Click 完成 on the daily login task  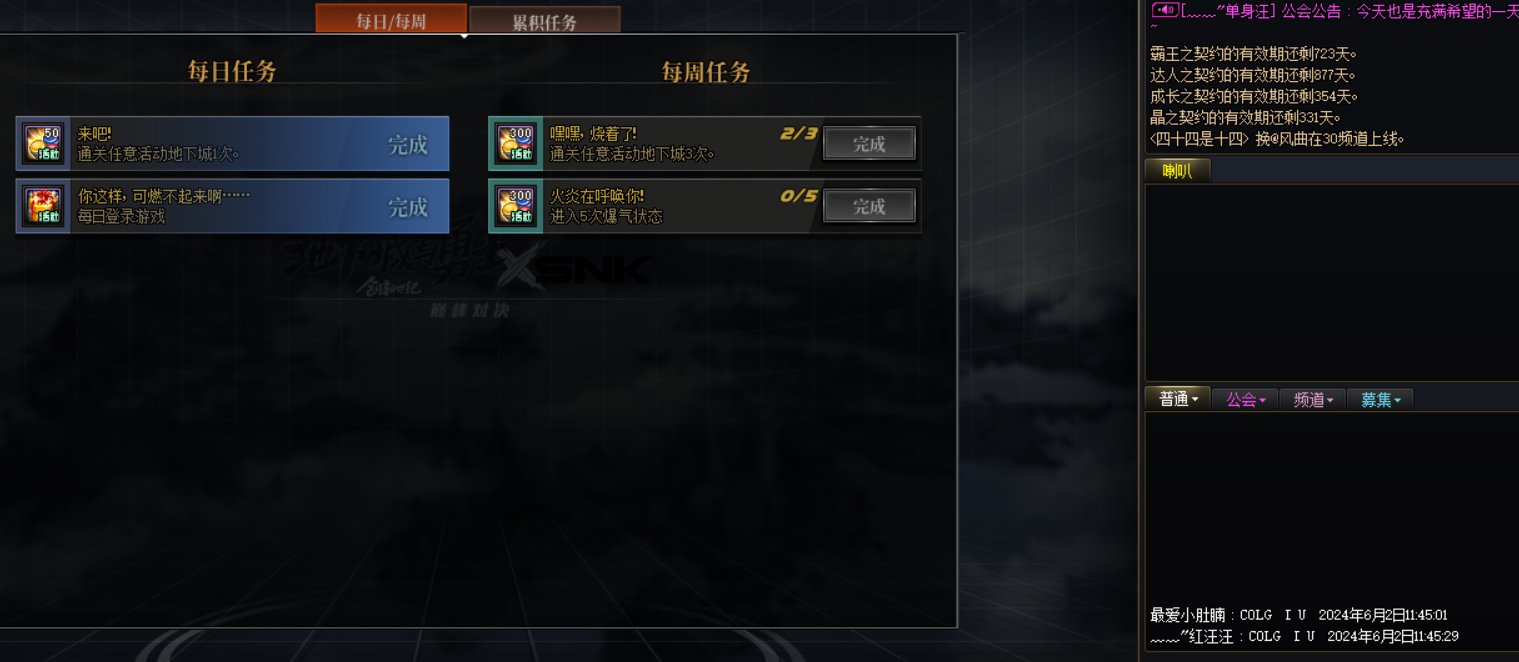(408, 207)
